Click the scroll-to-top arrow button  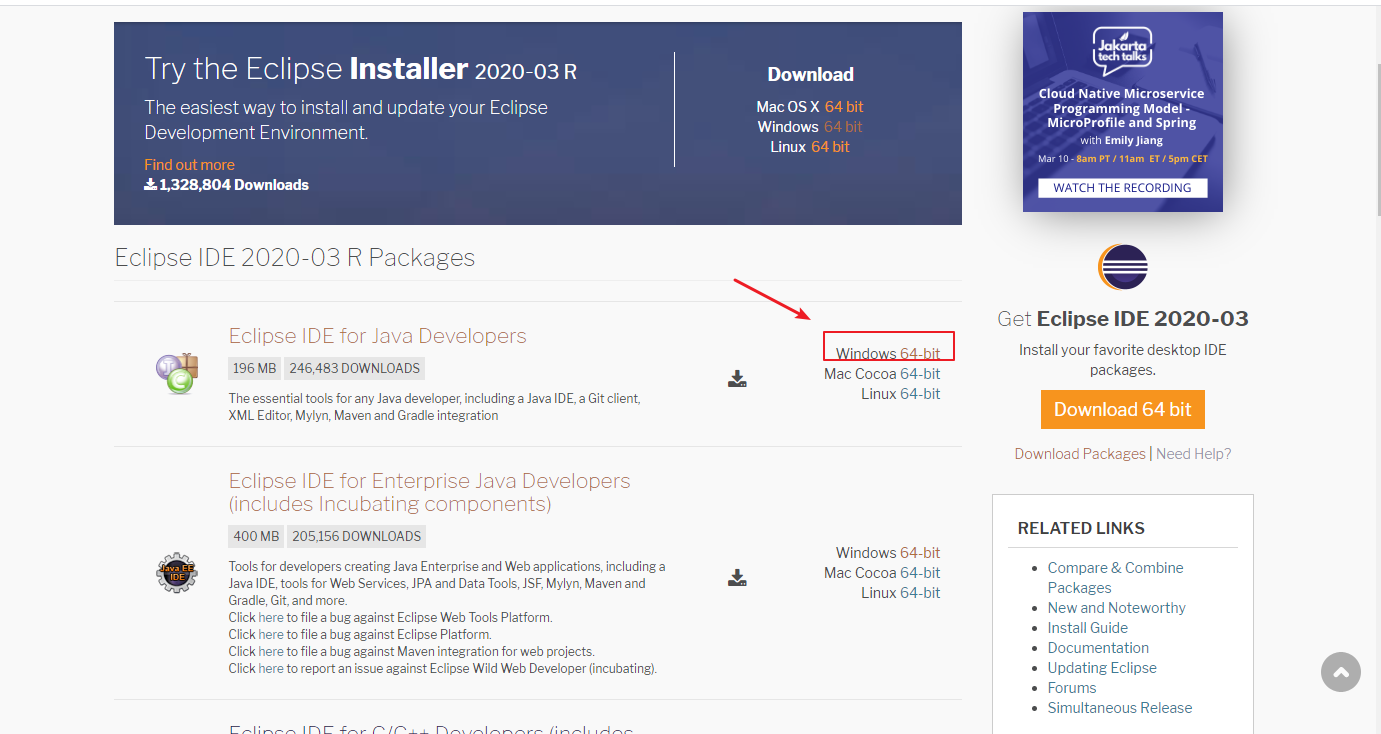tap(1340, 672)
